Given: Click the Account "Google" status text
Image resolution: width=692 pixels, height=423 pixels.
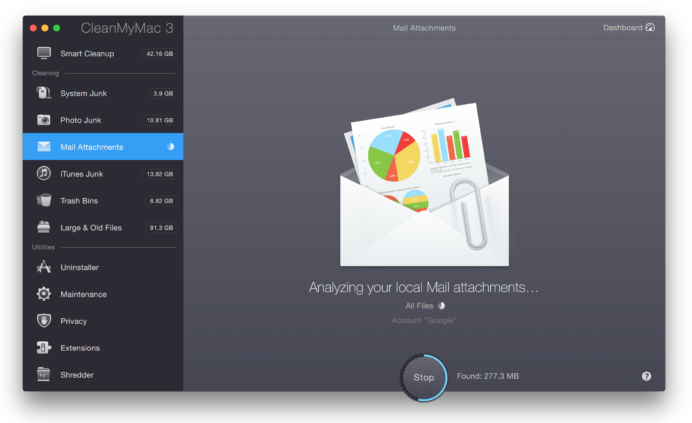Looking at the screenshot, I should point(424,320).
